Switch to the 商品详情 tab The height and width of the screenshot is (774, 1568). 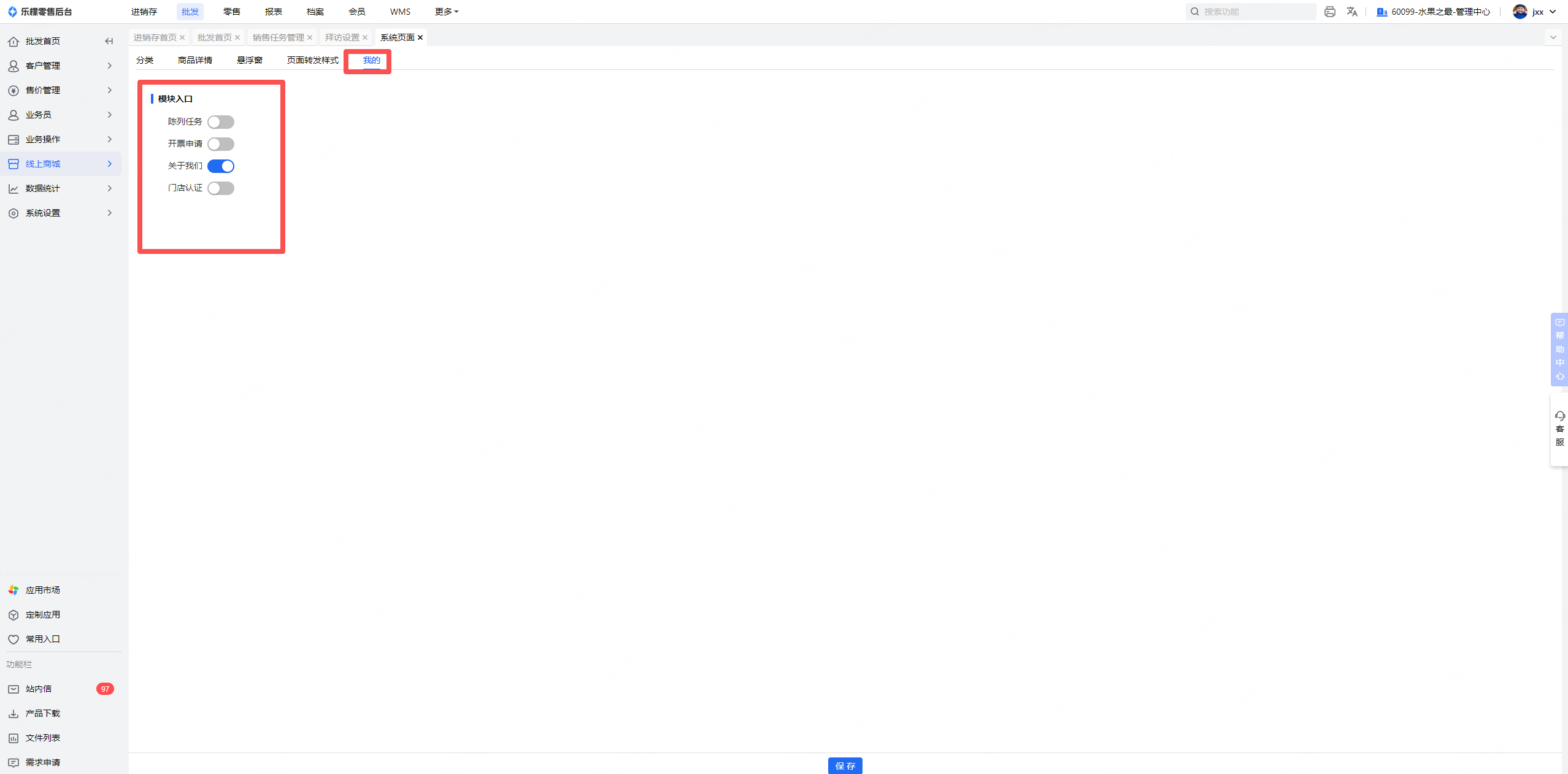194,60
